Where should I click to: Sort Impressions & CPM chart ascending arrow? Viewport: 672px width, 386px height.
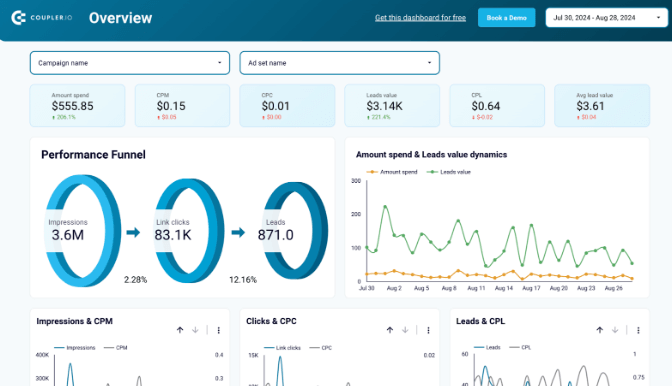pos(180,330)
